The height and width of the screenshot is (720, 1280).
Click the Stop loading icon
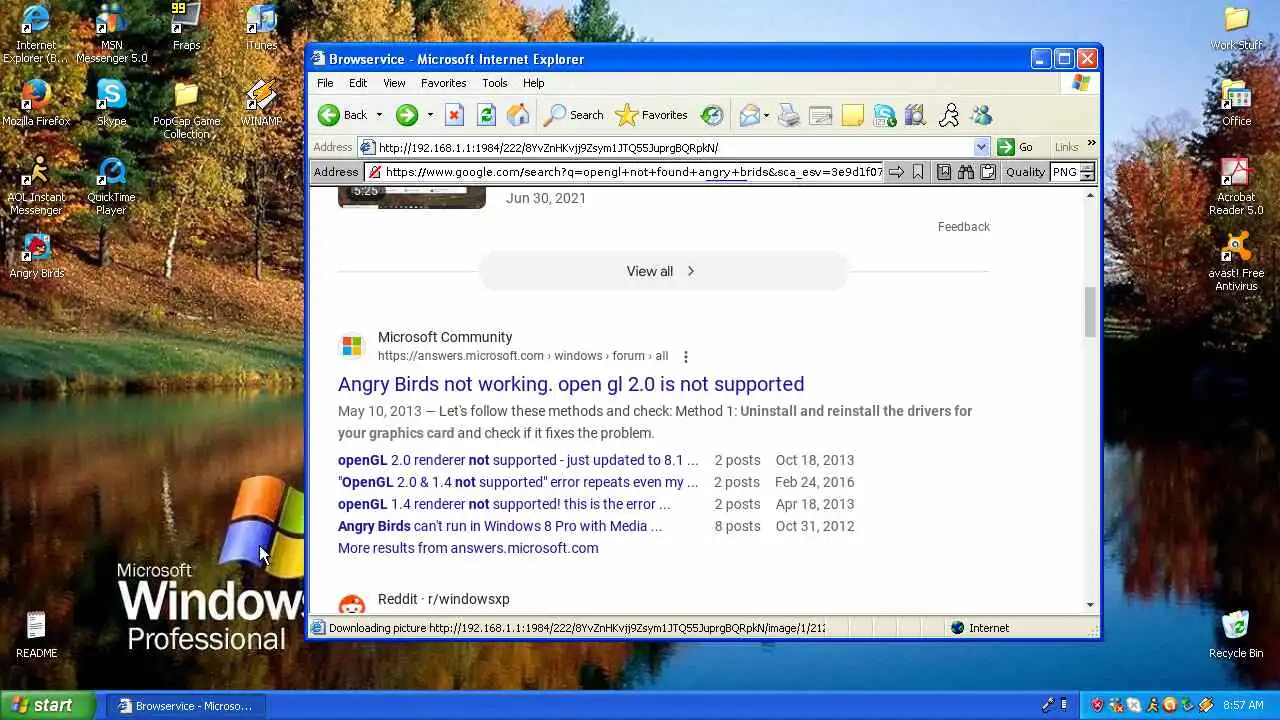454,115
